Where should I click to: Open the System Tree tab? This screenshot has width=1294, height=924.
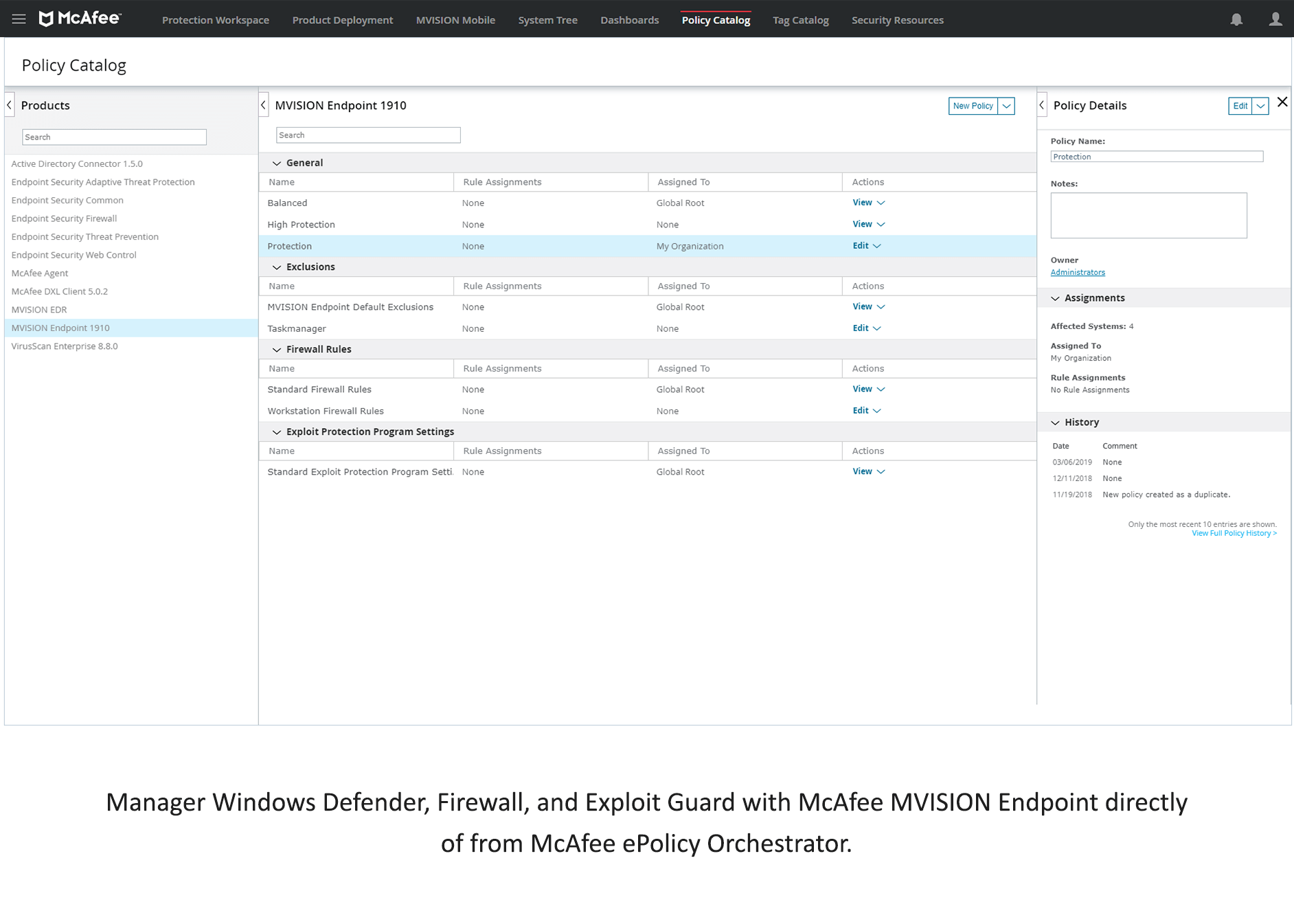(x=548, y=20)
